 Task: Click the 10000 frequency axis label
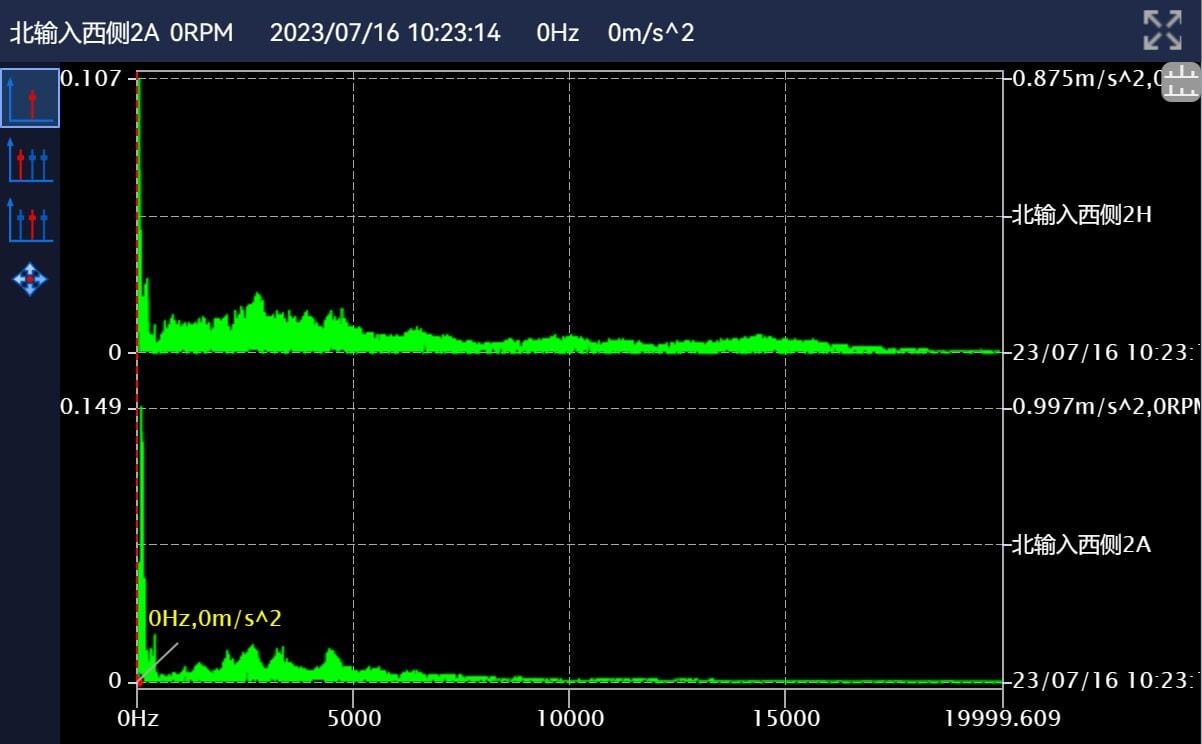[x=568, y=718]
